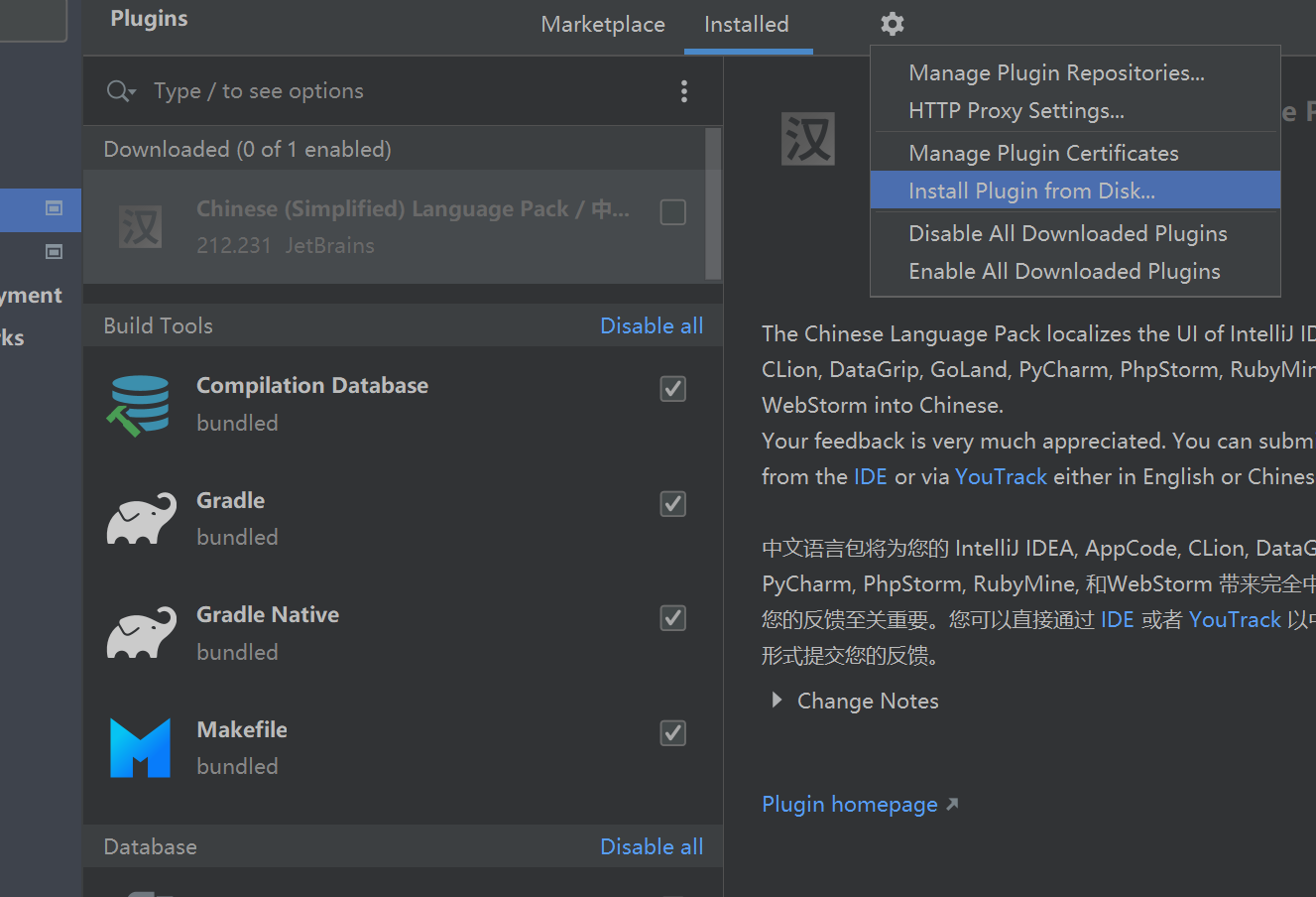The height and width of the screenshot is (897, 1316).
Task: Toggle the Makefile plugin checkbox
Action: tap(673, 733)
